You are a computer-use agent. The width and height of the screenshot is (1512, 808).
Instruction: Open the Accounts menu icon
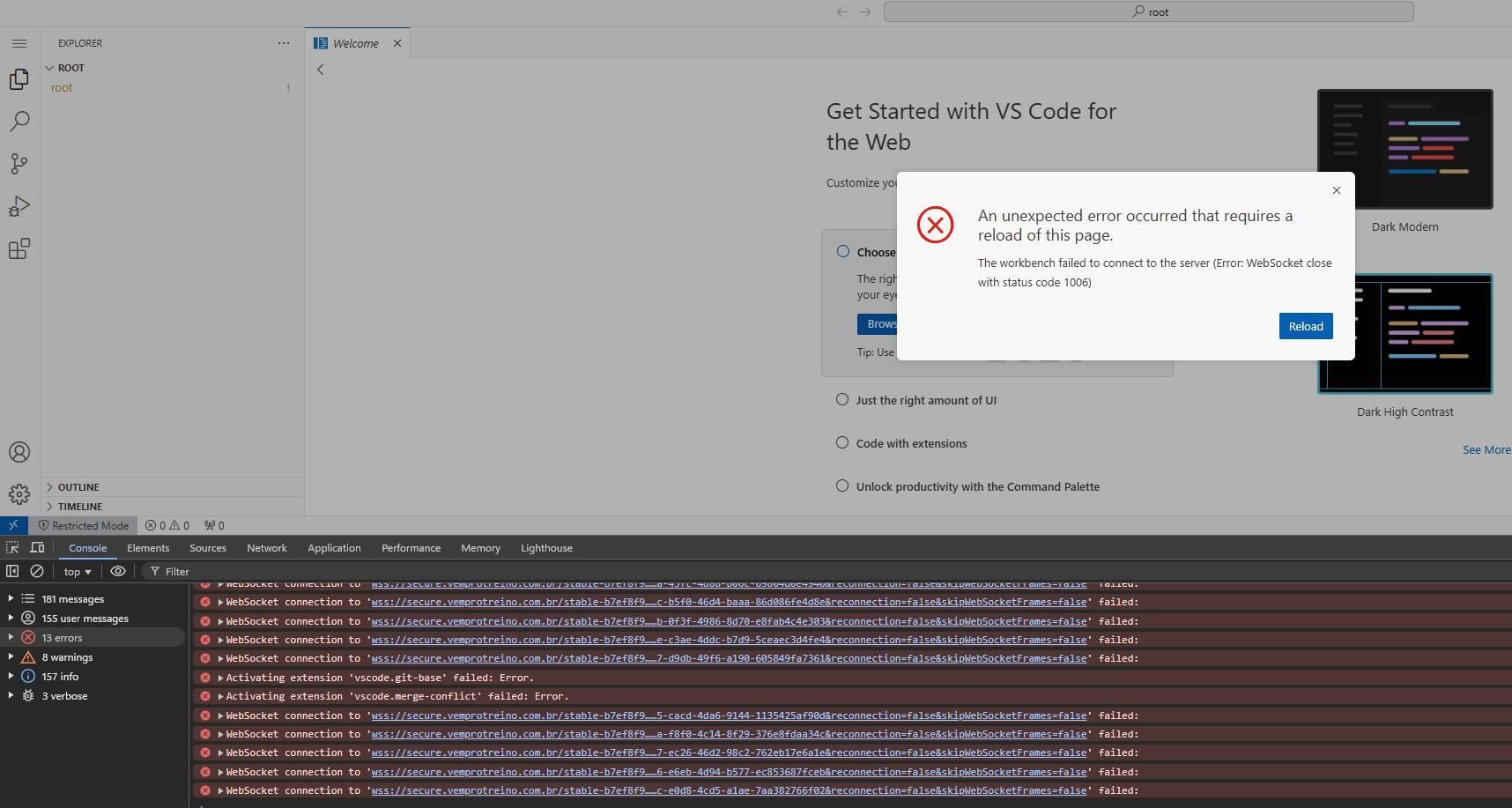(19, 452)
